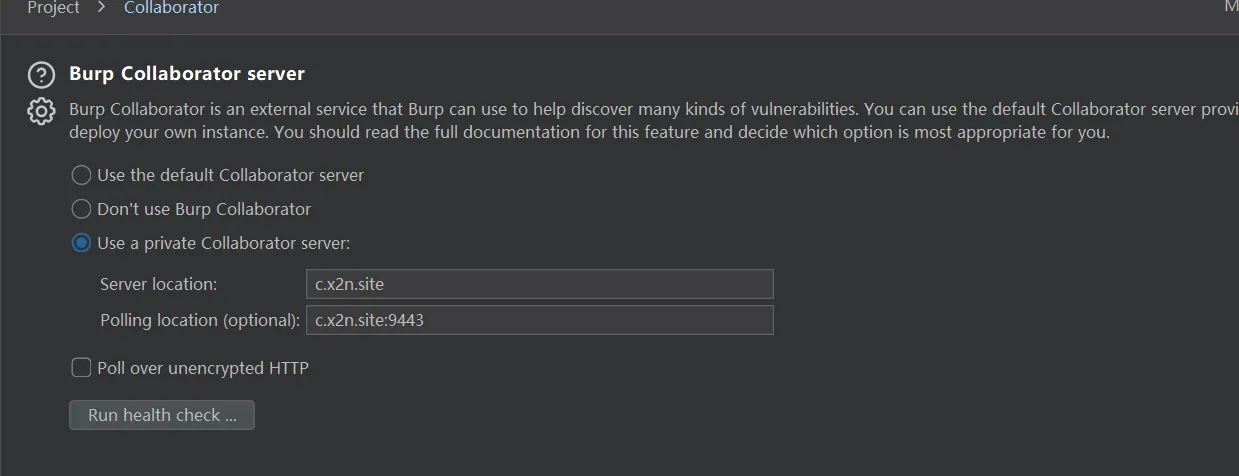Click the 'Poll over unencrypted HTTP' label text
The width and height of the screenshot is (1239, 476).
[x=203, y=368]
